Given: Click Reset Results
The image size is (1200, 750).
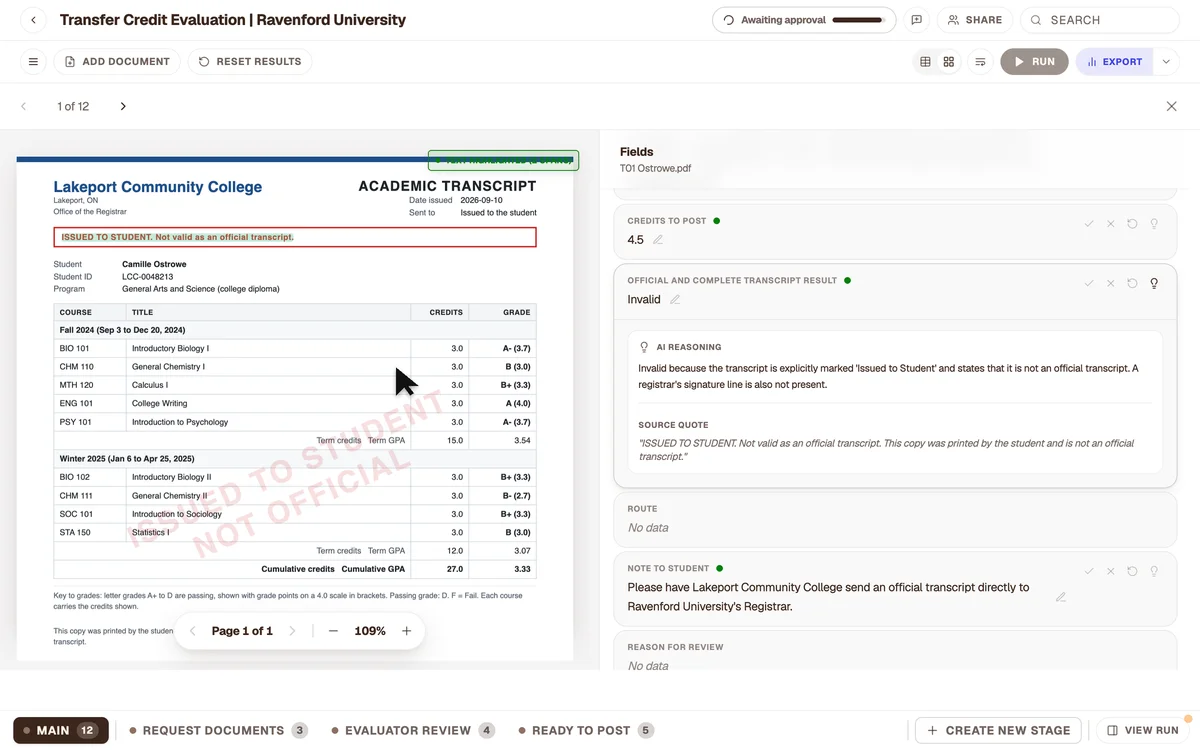Looking at the screenshot, I should pyautogui.click(x=250, y=62).
